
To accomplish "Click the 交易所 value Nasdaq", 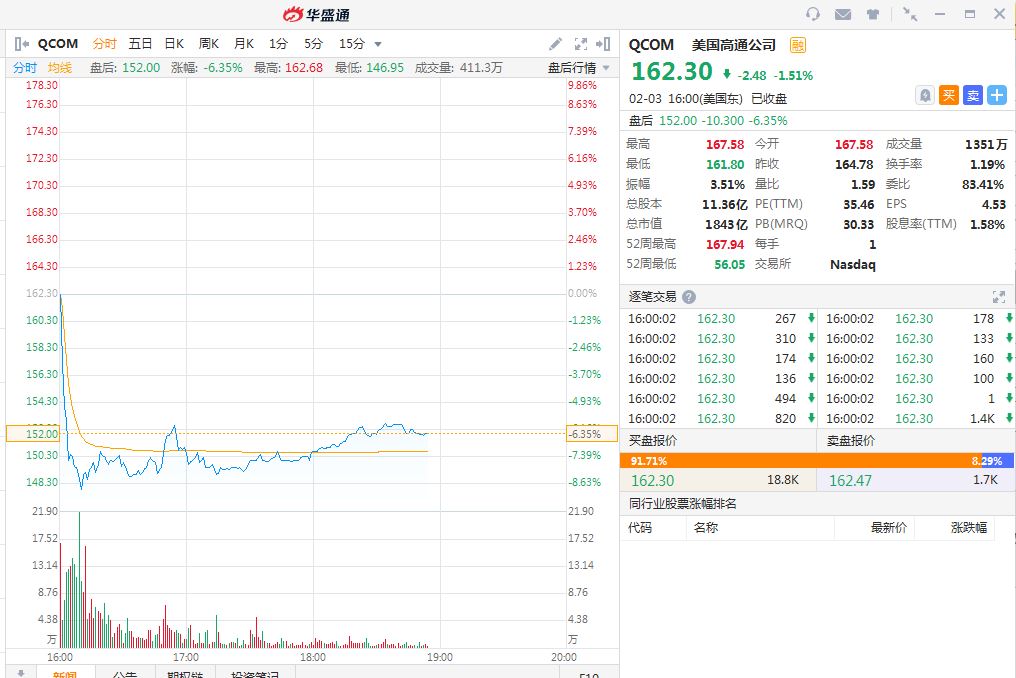I will point(853,264).
